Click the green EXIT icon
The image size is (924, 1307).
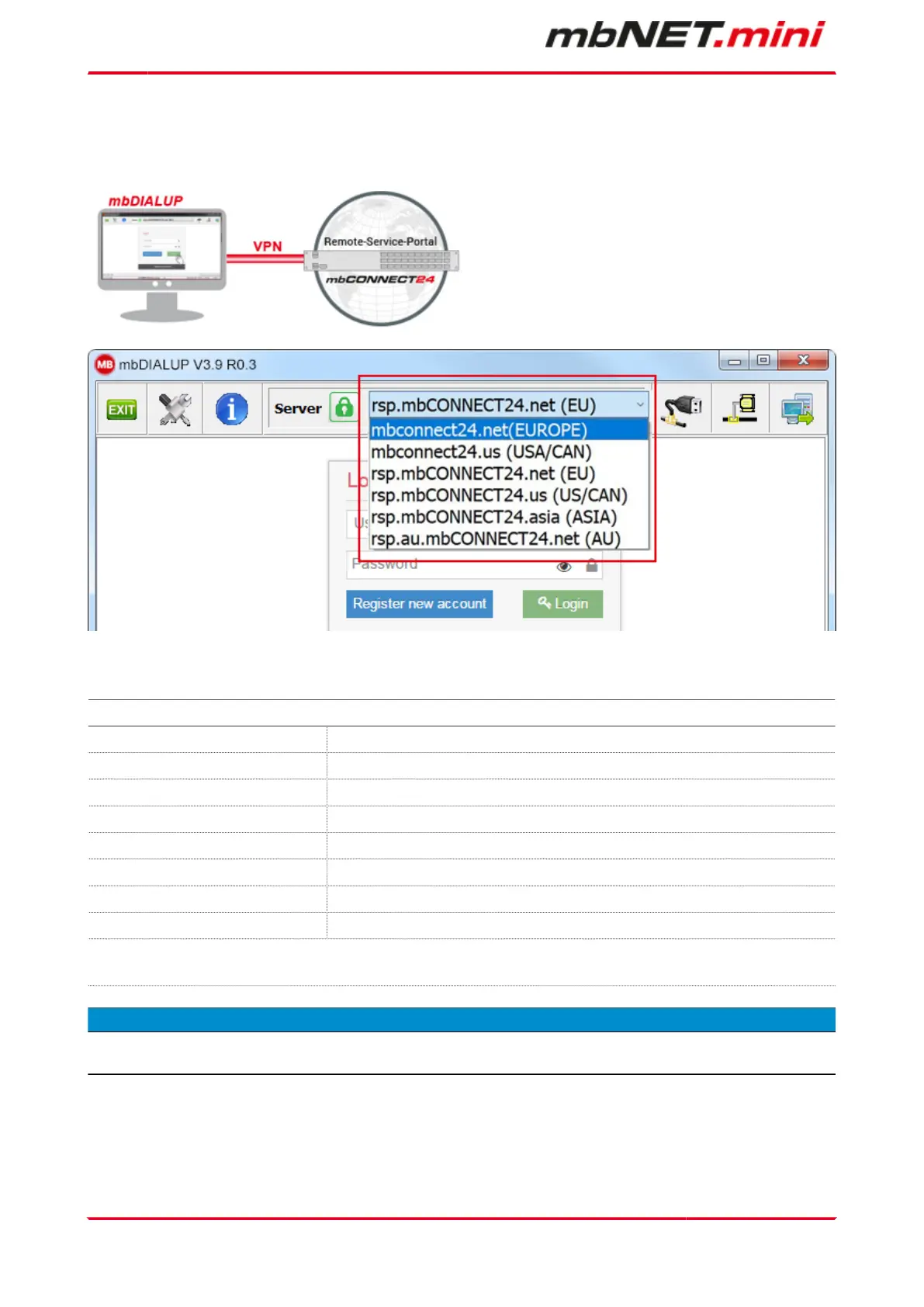pos(122,409)
